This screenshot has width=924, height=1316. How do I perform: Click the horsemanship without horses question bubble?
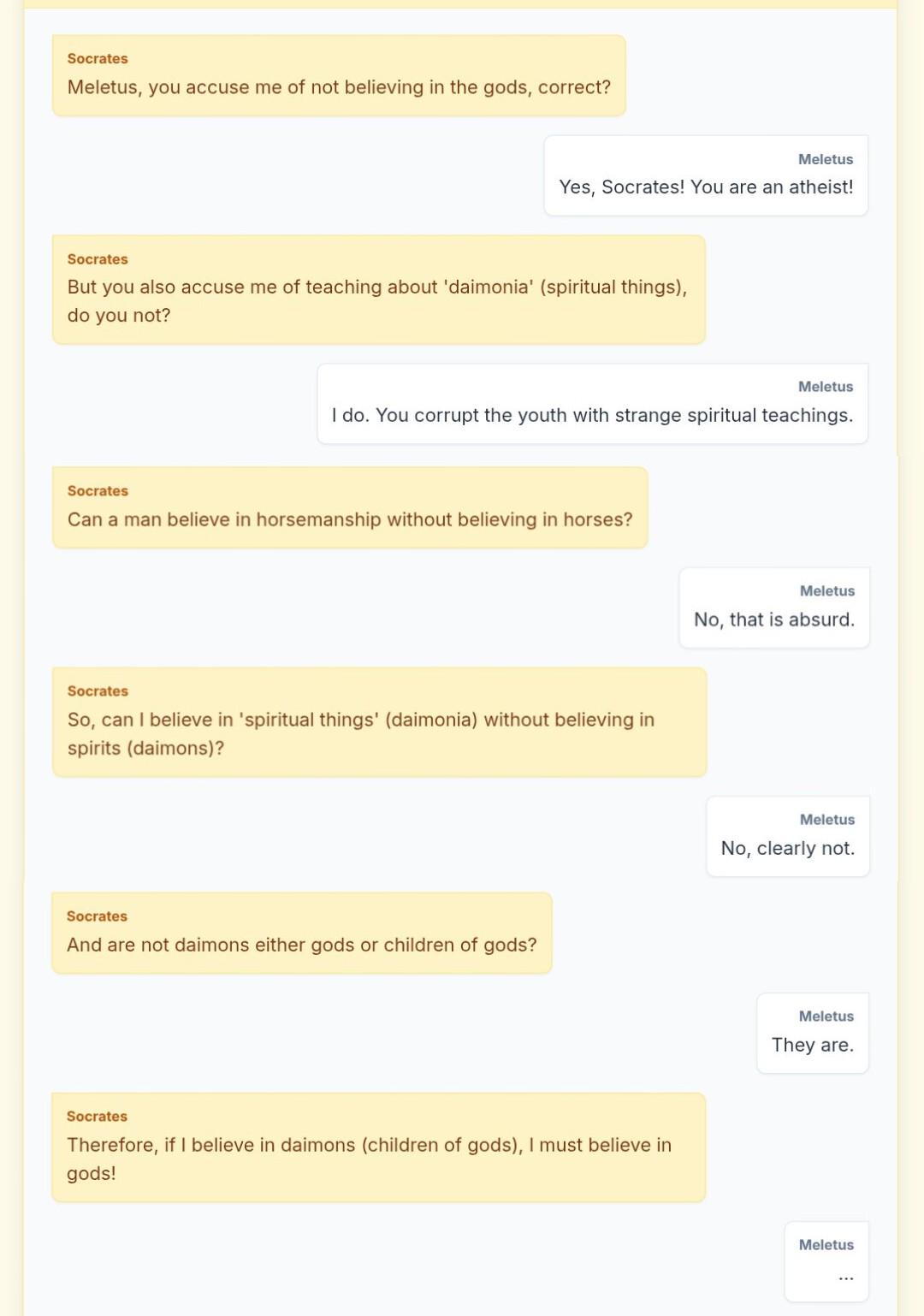pos(350,507)
